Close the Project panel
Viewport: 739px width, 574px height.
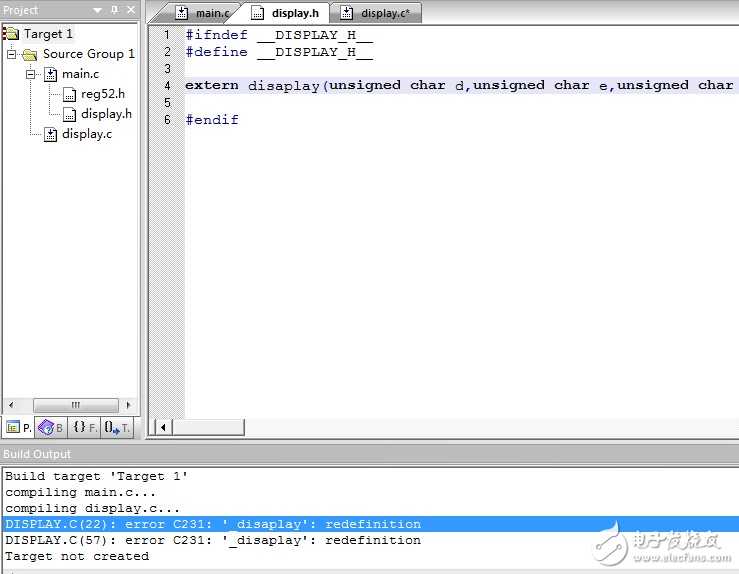click(131, 9)
